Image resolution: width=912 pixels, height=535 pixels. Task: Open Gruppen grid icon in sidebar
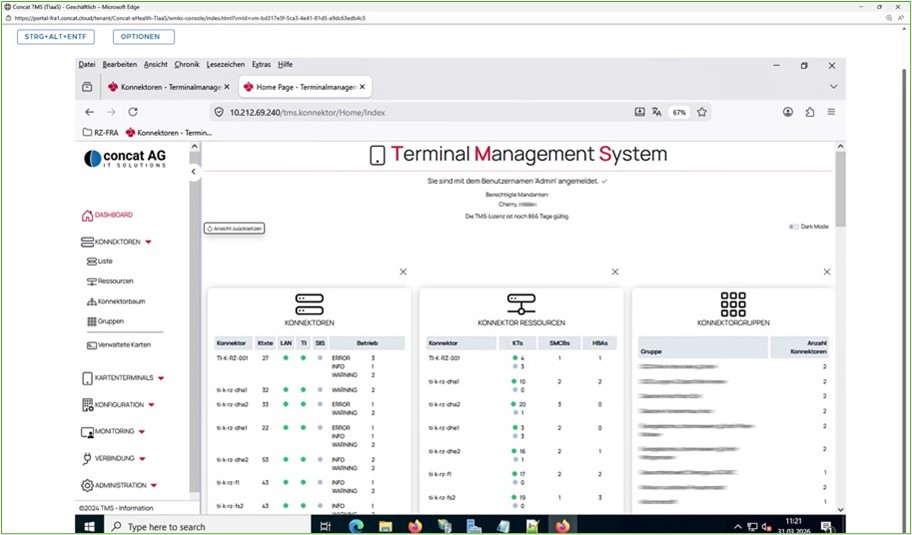click(x=91, y=321)
